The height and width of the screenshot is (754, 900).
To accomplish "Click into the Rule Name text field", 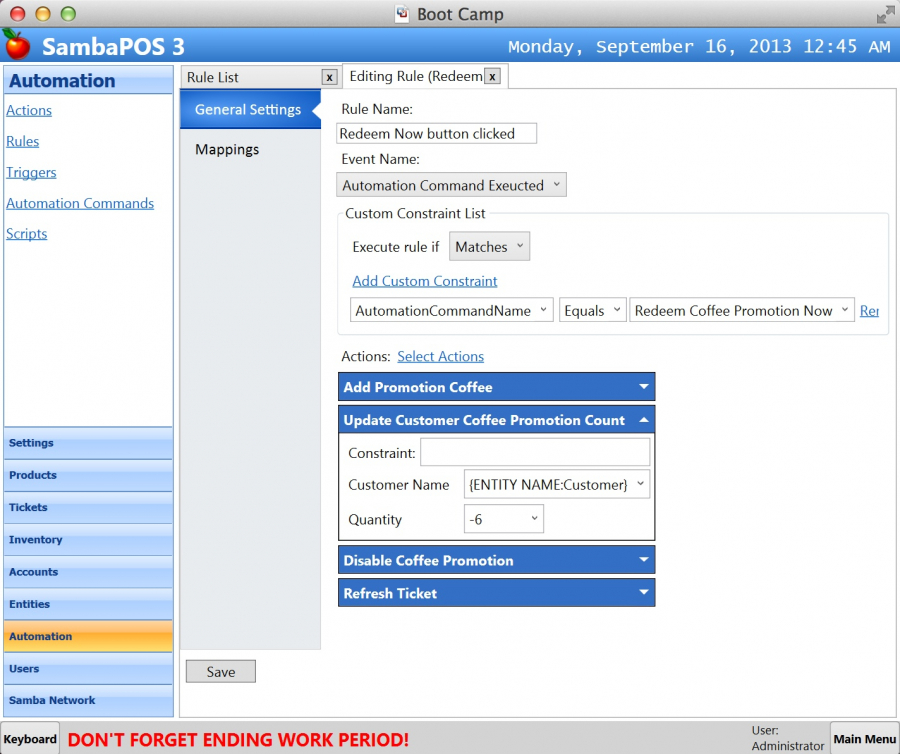I will pyautogui.click(x=437, y=133).
